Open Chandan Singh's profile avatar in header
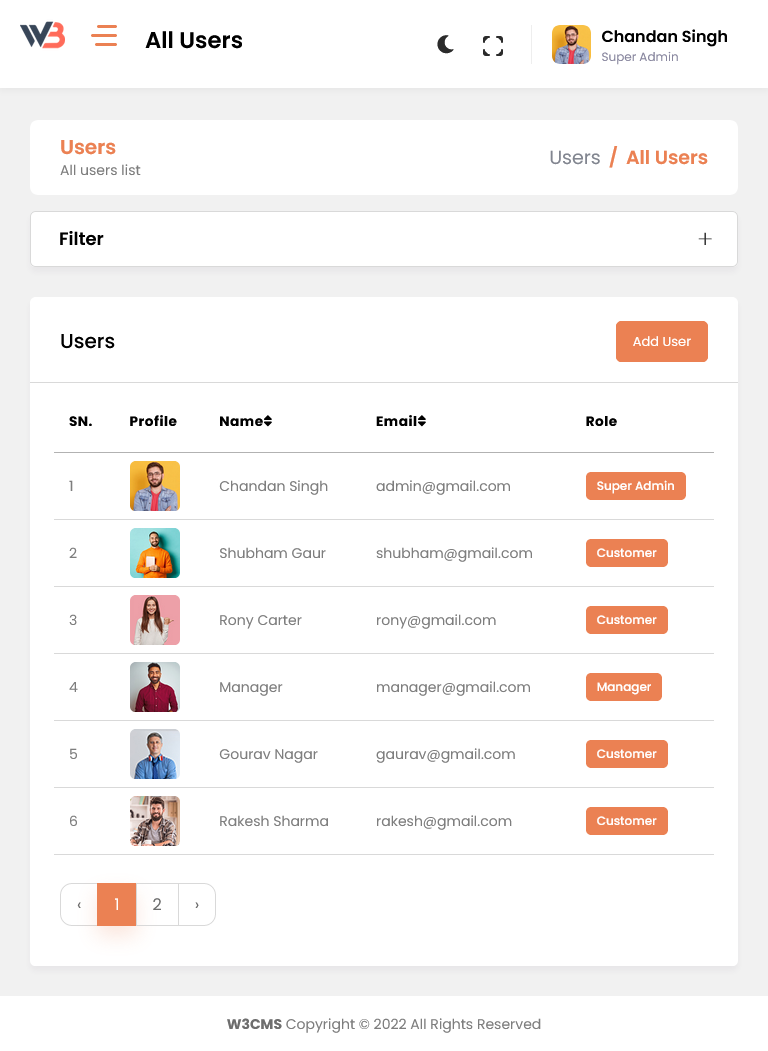The height and width of the screenshot is (1051, 768). pos(571,45)
